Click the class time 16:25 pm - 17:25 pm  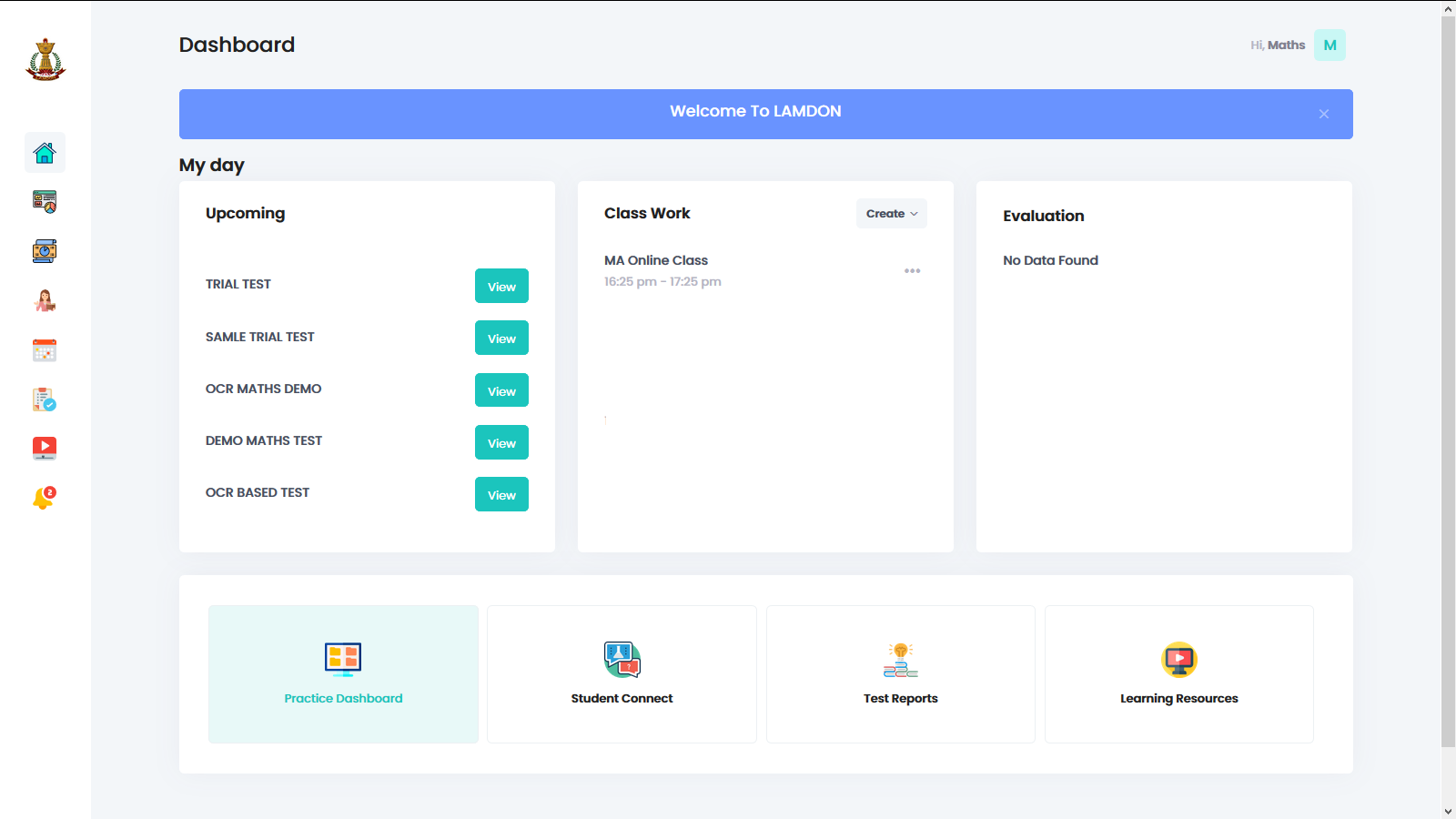coord(662,281)
